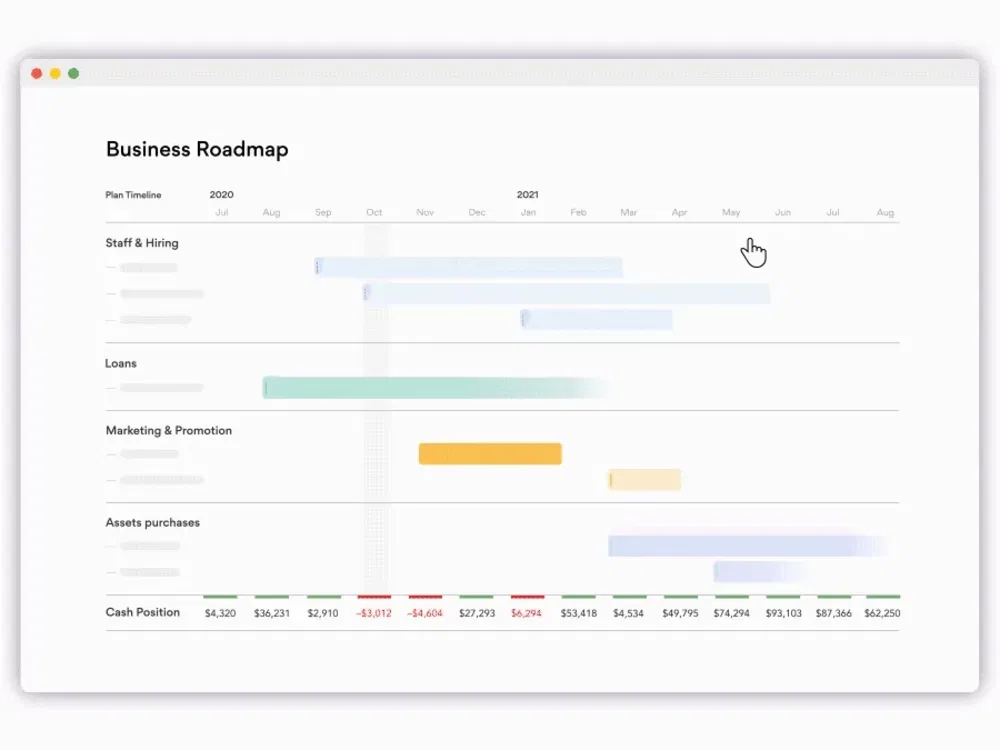This screenshot has height=750, width=1000.
Task: Select the short purple Assets purchases bar
Action: point(759,572)
